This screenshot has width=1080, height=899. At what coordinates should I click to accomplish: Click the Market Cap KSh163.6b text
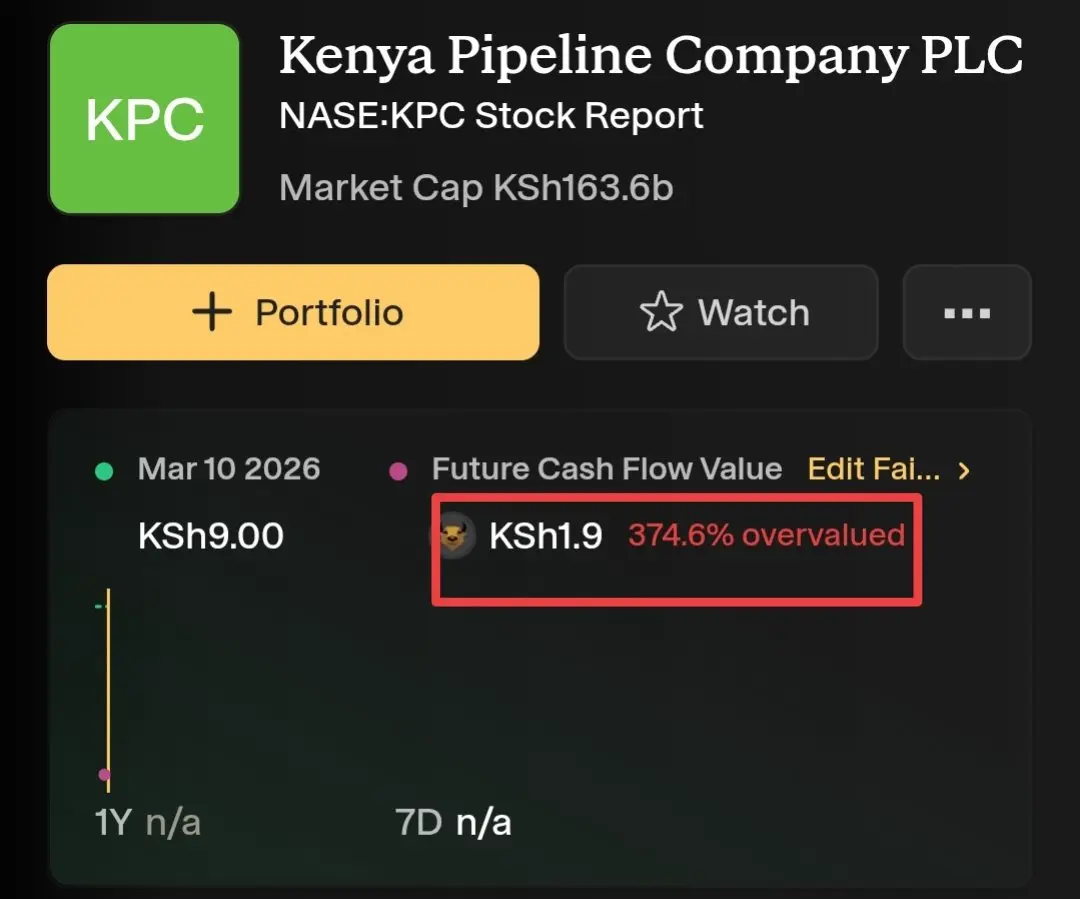point(476,187)
